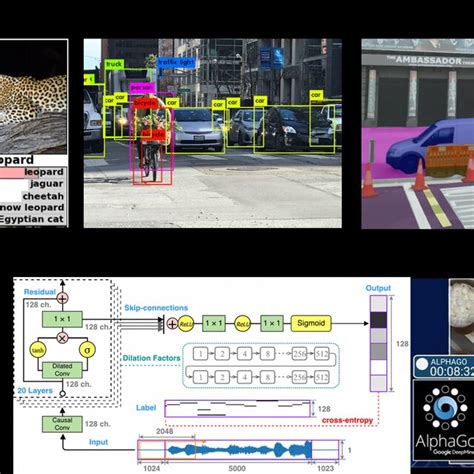
Task: Click the yellow sigma gate circle
Action: [87, 350]
